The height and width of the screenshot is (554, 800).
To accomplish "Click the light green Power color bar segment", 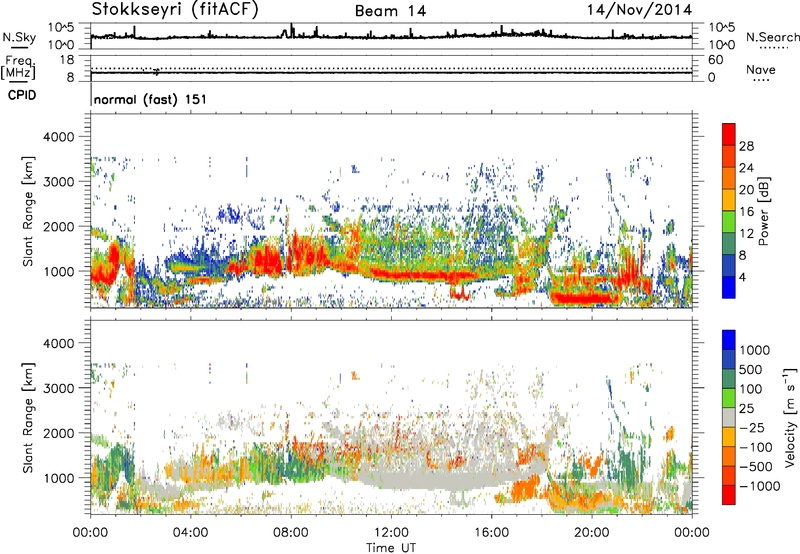I will [729, 222].
